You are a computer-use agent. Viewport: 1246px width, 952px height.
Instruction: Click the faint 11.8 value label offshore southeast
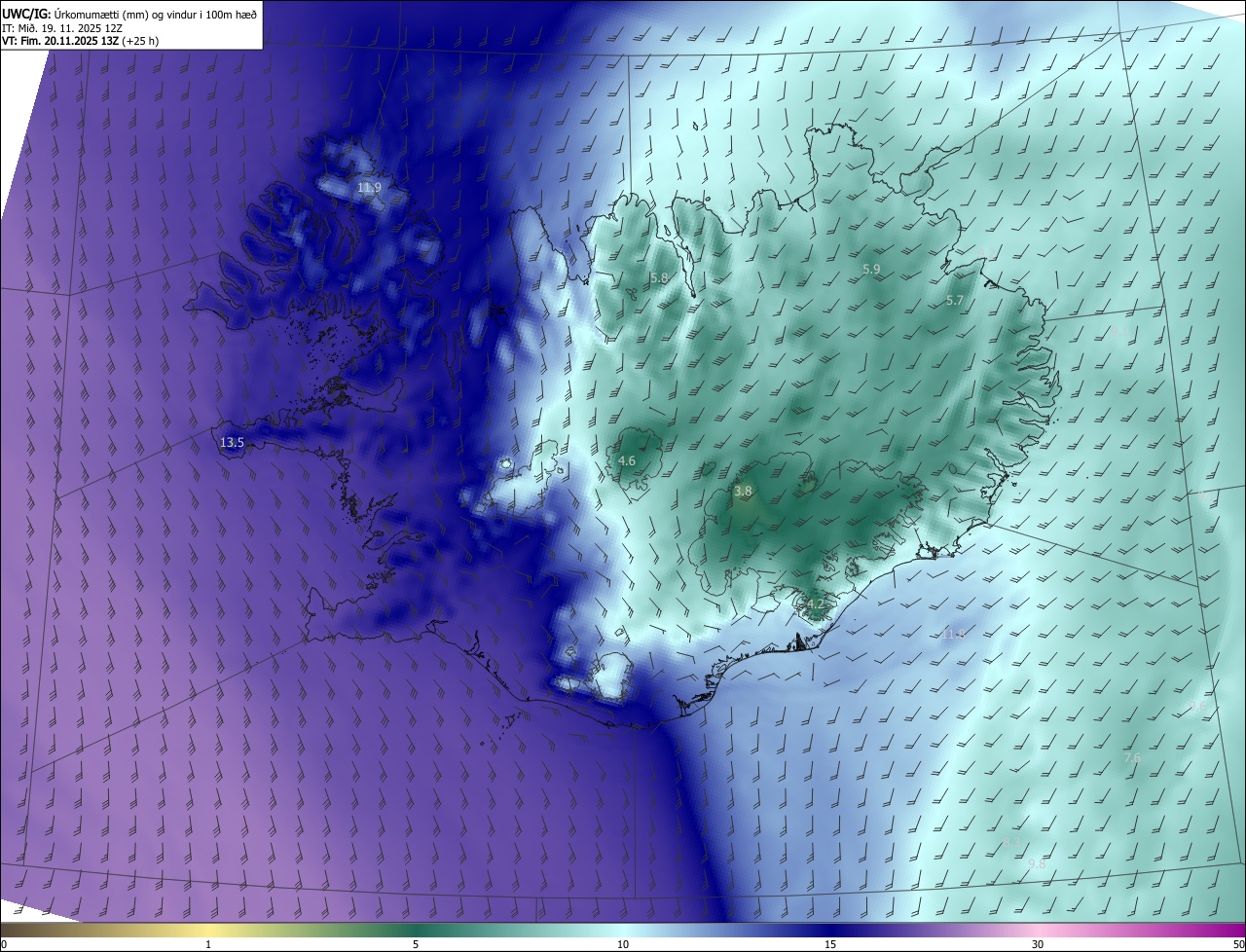[x=953, y=635]
